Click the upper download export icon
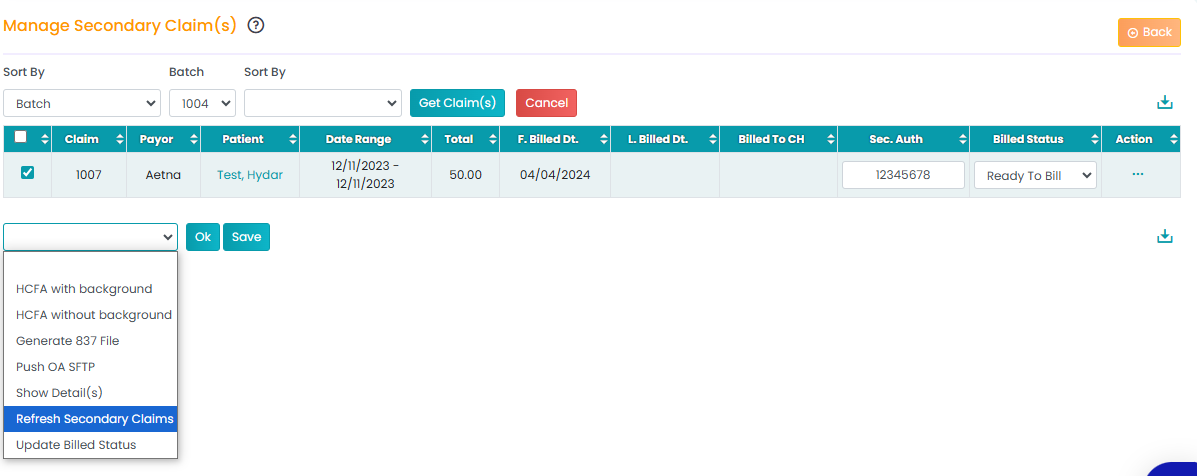The width and height of the screenshot is (1197, 476). pyautogui.click(x=1164, y=102)
